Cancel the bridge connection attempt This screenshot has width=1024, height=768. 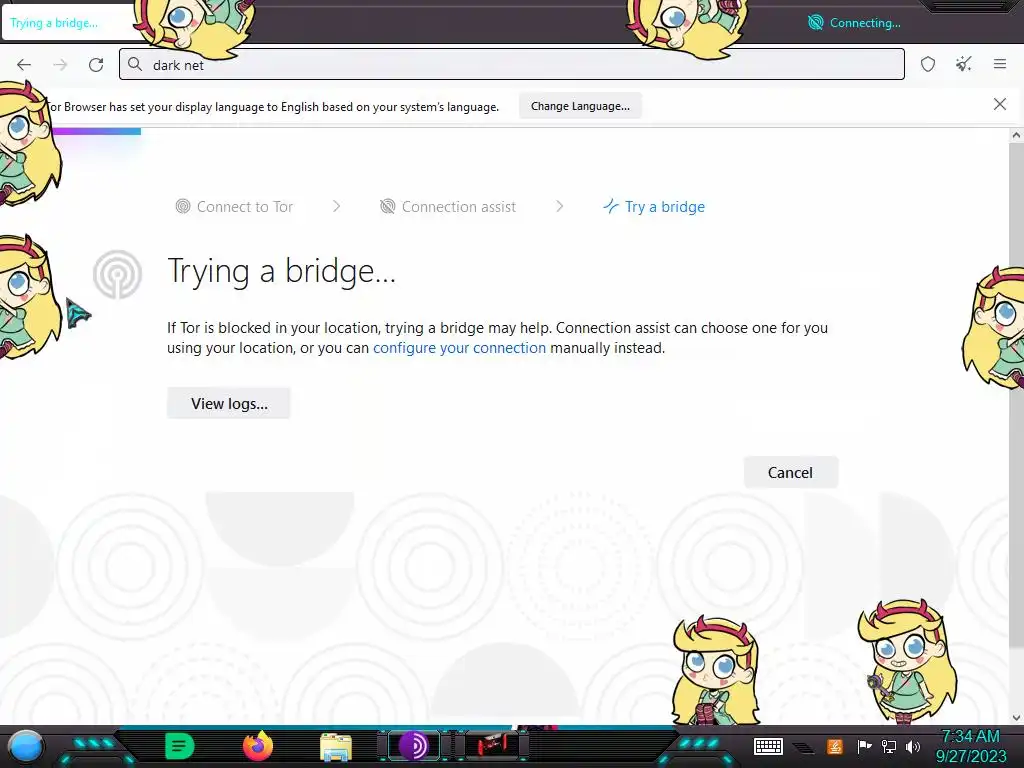[x=790, y=473]
